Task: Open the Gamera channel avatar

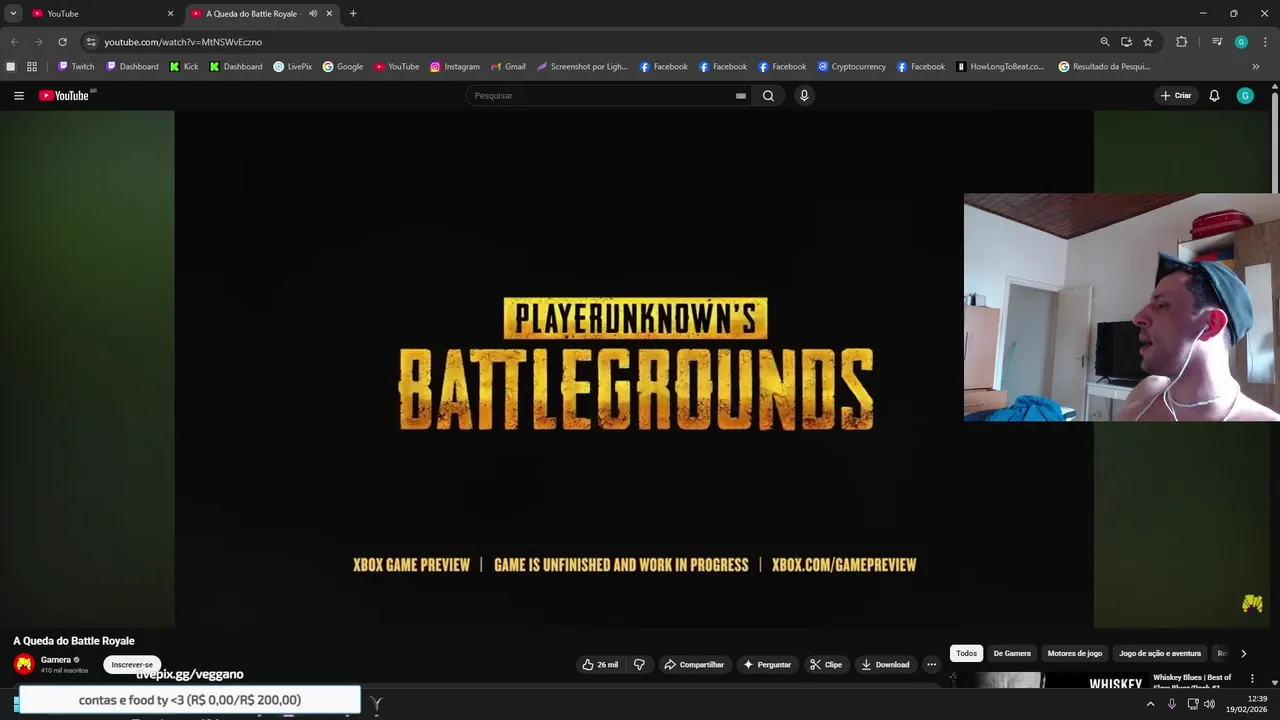Action: pos(24,664)
